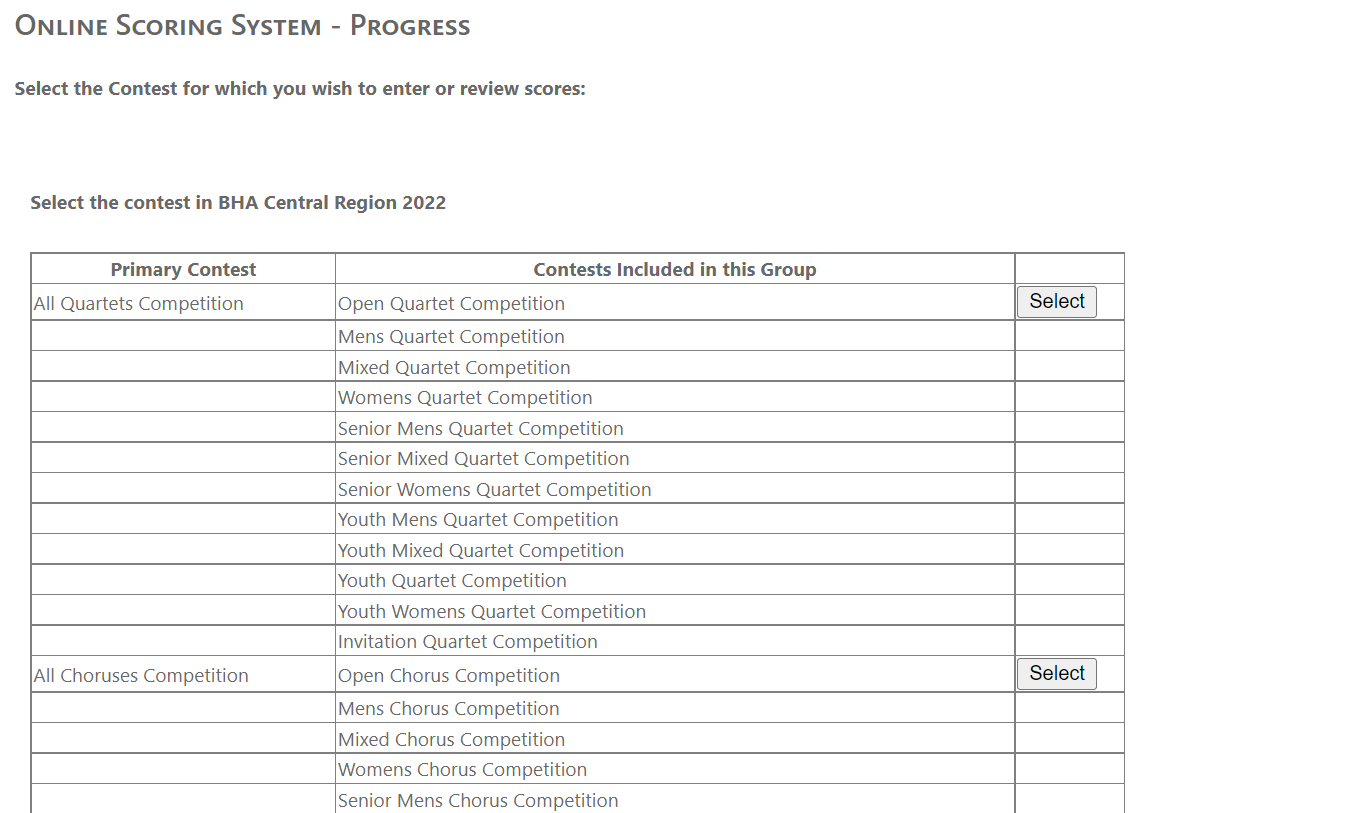This screenshot has width=1363, height=813.
Task: Click the Womens Chorus Competition entry
Action: 462,770
